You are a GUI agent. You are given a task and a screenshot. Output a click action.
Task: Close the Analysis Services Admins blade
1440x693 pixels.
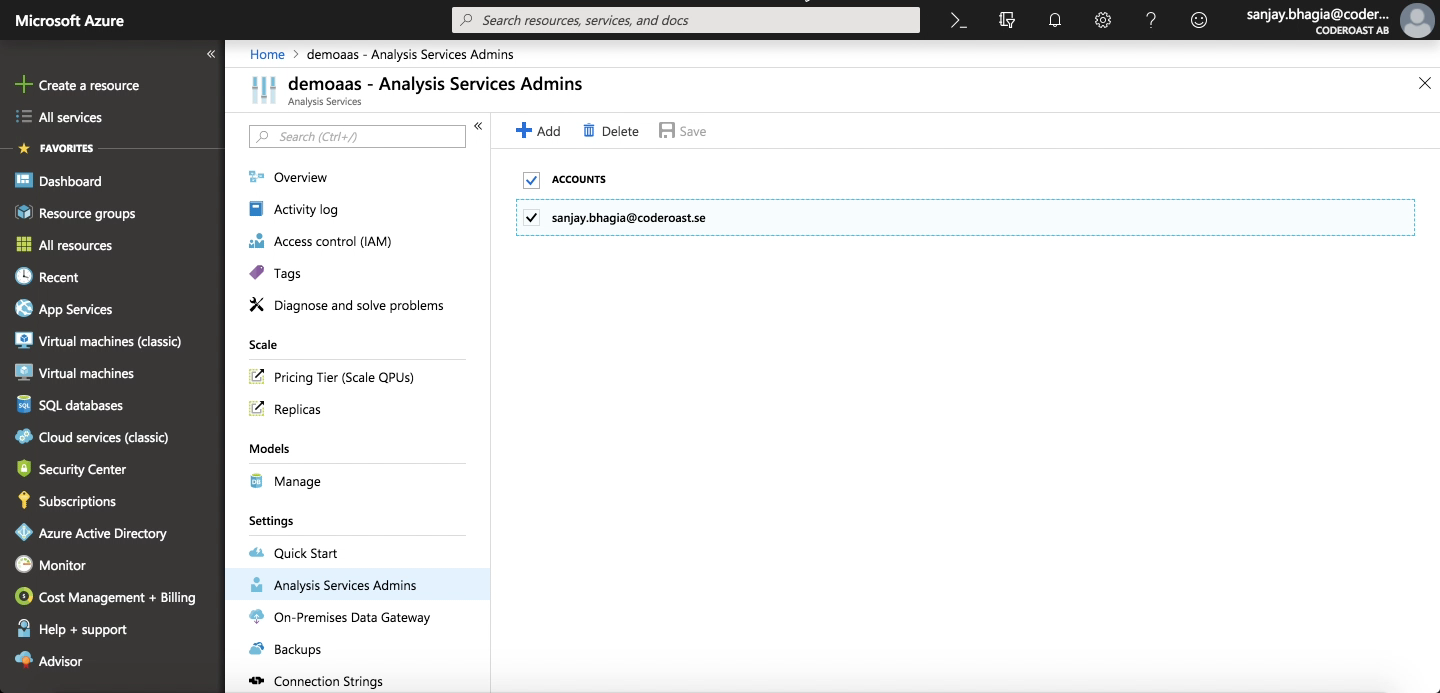(x=1424, y=83)
